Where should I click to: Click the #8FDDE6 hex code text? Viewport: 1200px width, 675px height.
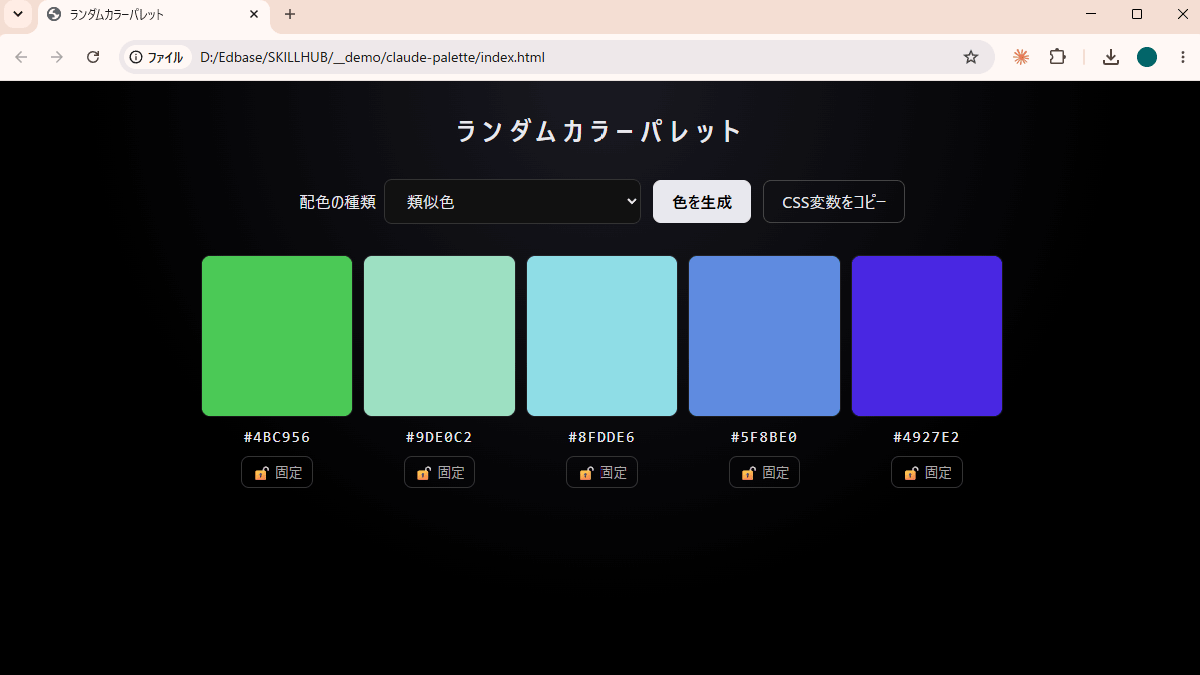pyautogui.click(x=602, y=437)
